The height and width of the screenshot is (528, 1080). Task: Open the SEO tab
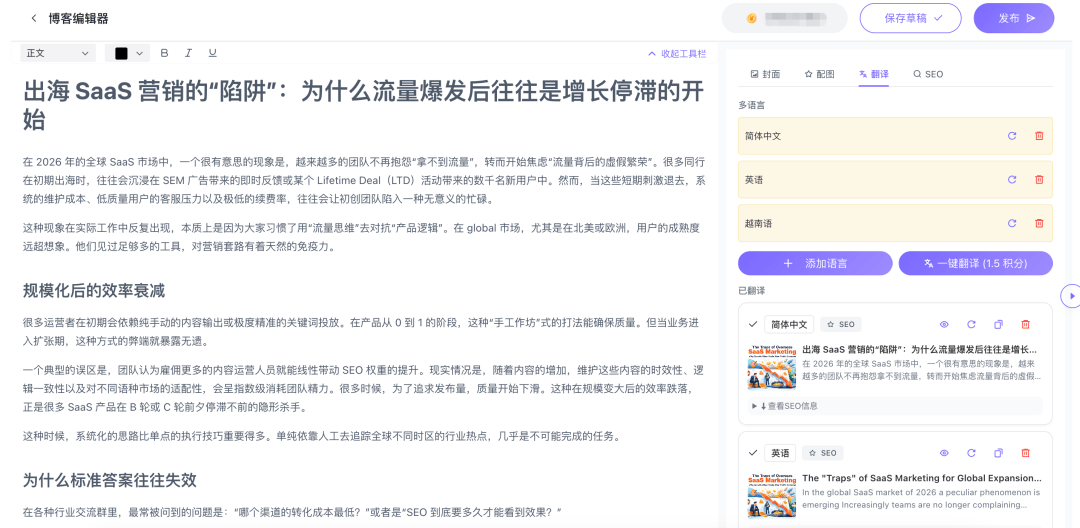click(928, 74)
